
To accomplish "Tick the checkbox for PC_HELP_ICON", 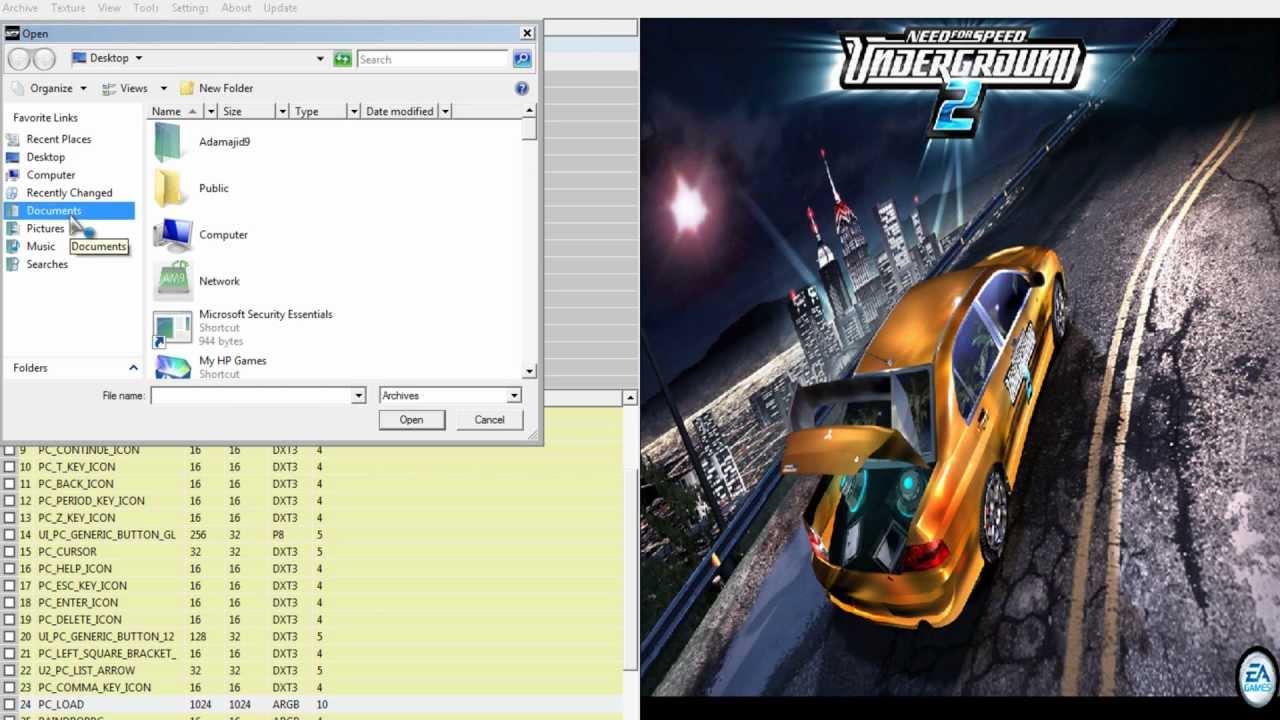I will 9,569.
